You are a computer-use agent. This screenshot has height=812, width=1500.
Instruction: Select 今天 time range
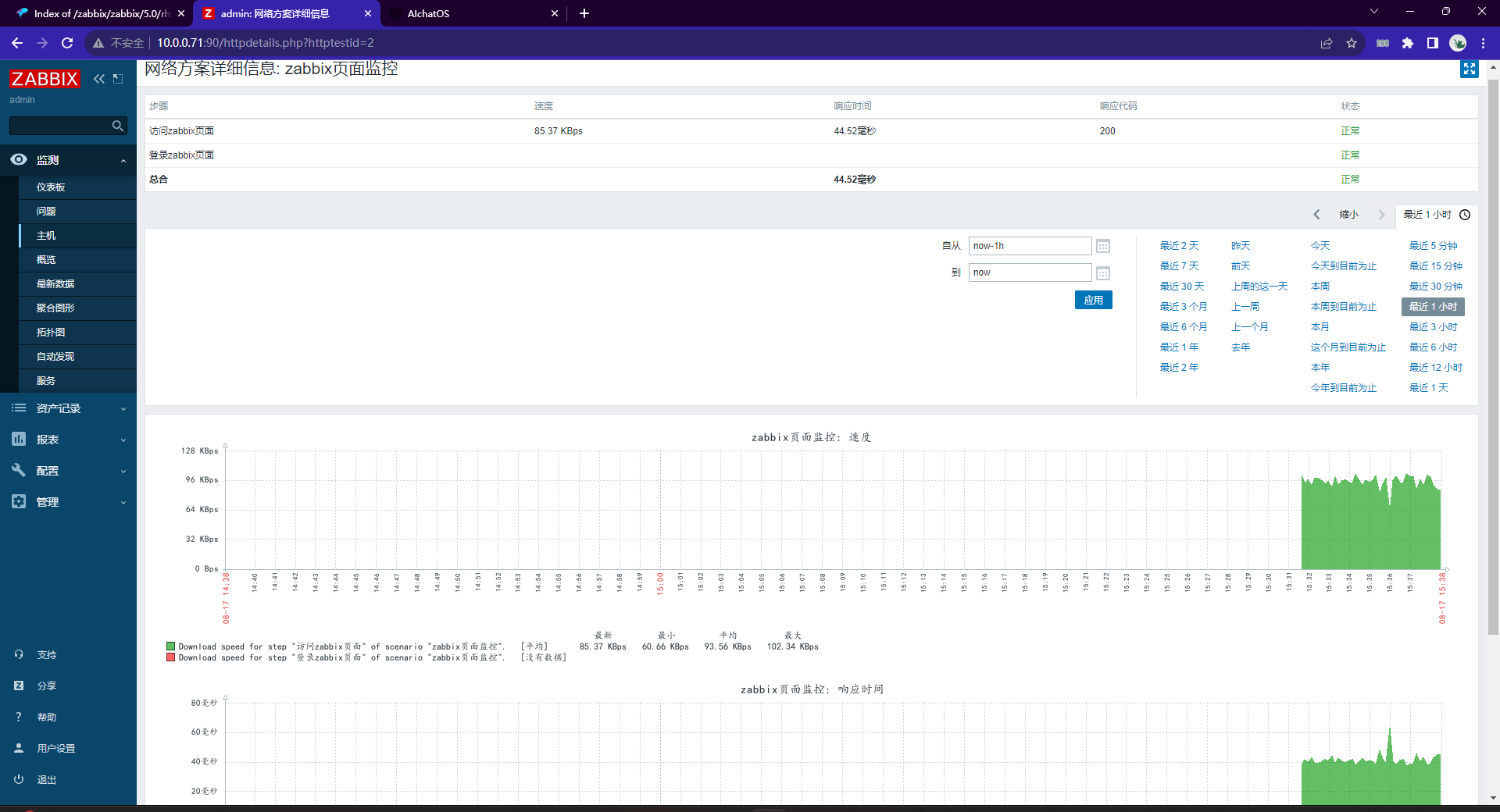pyautogui.click(x=1320, y=246)
